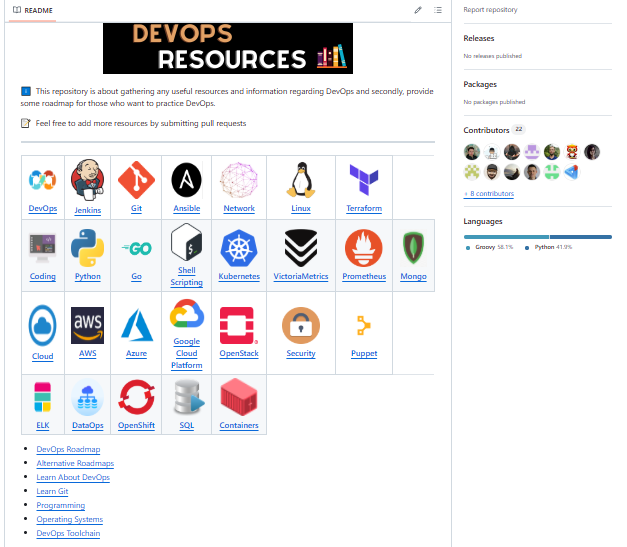
Task: Click the Prometheus text link
Action: (x=364, y=276)
